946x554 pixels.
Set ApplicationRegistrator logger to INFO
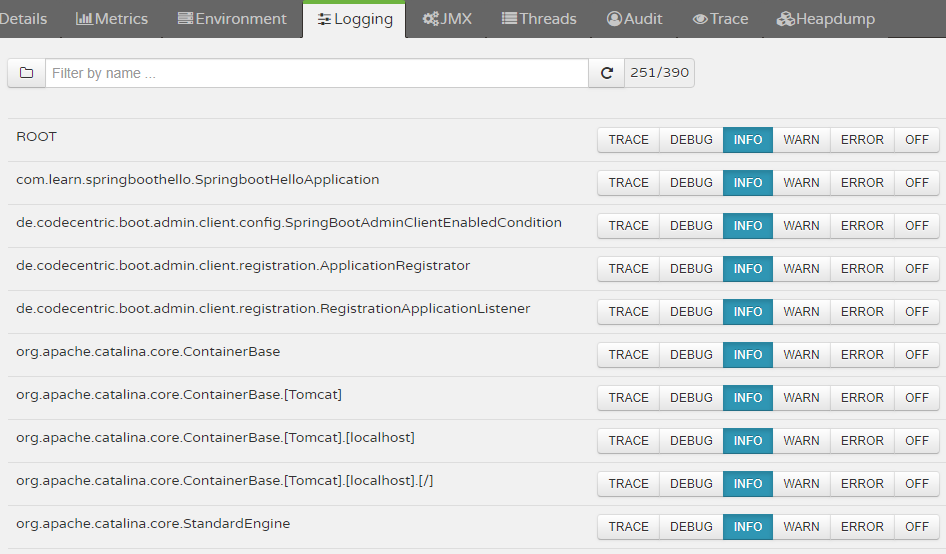pyautogui.click(x=748, y=269)
